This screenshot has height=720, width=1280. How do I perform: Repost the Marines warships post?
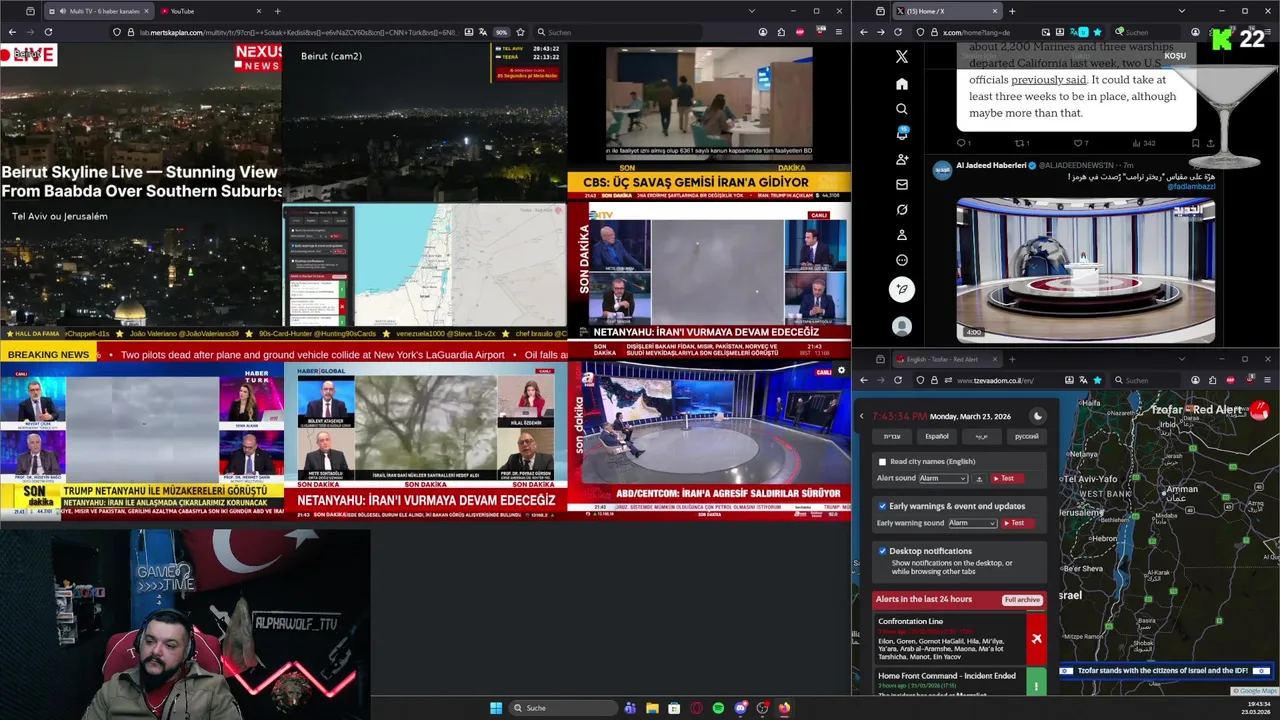(1022, 143)
